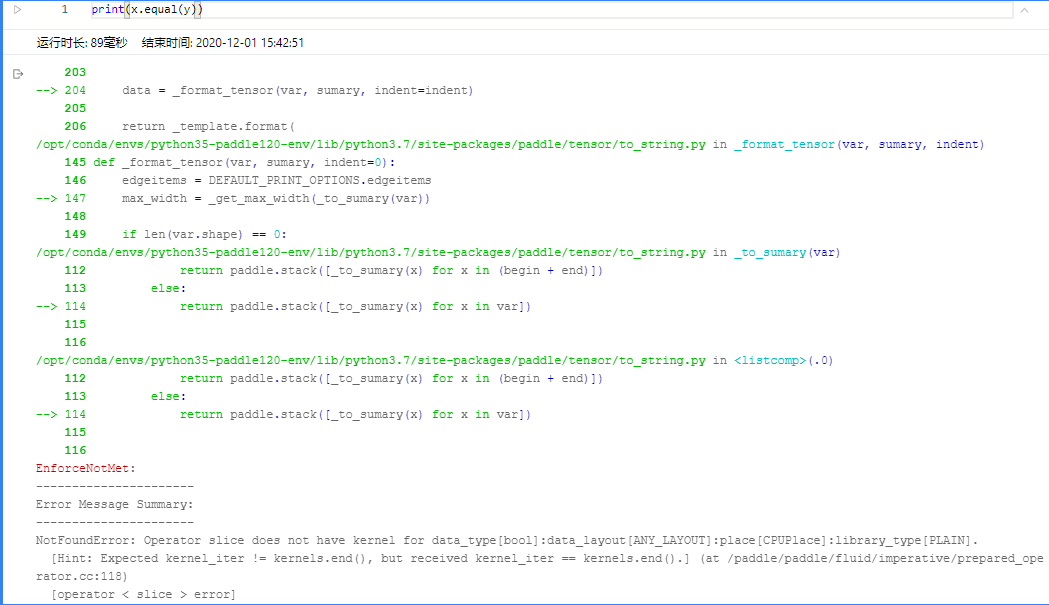This screenshot has height=605, width=1049.
Task: Select the Error Message Summary heading
Action: (114, 505)
